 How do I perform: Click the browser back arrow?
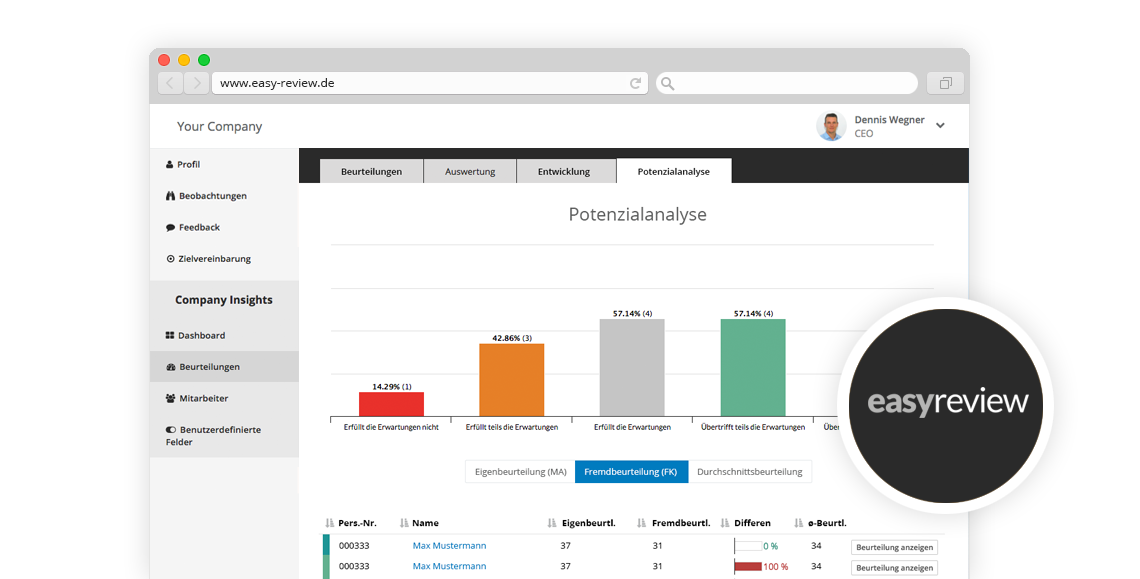170,83
